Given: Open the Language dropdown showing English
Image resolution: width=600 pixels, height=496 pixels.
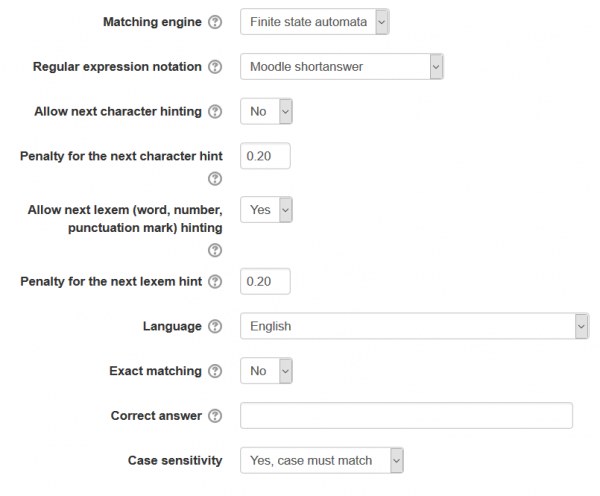Looking at the screenshot, I should point(414,326).
